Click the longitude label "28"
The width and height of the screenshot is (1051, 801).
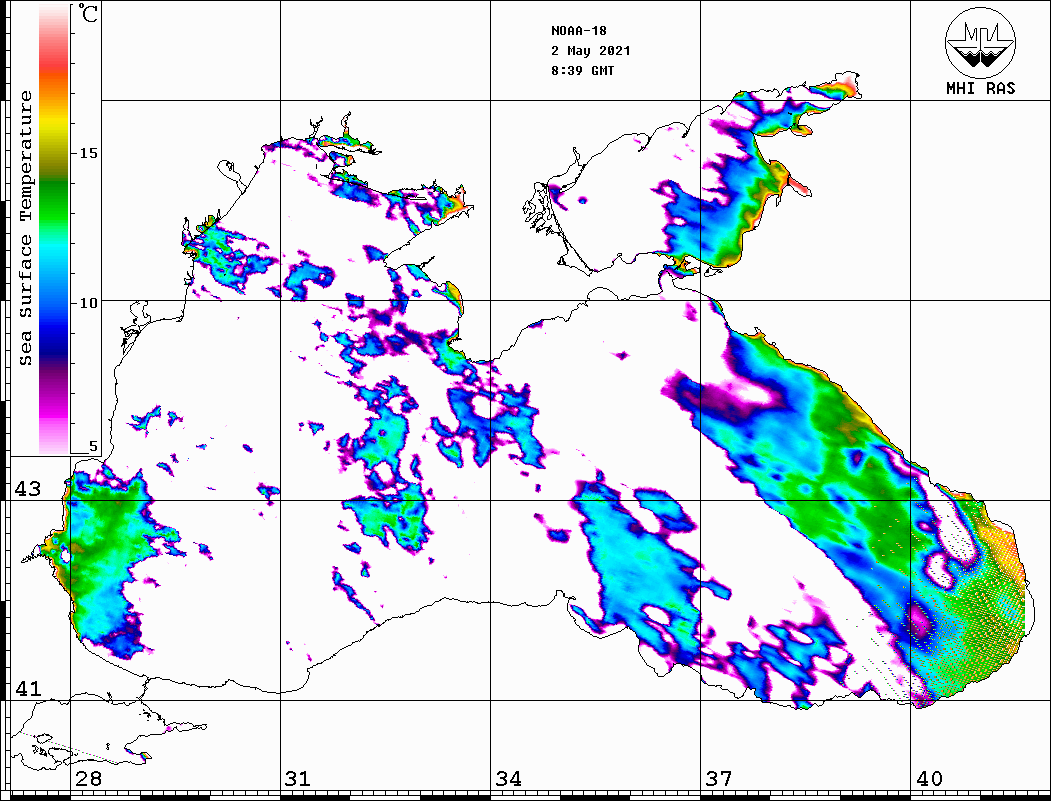pyautogui.click(x=89, y=778)
